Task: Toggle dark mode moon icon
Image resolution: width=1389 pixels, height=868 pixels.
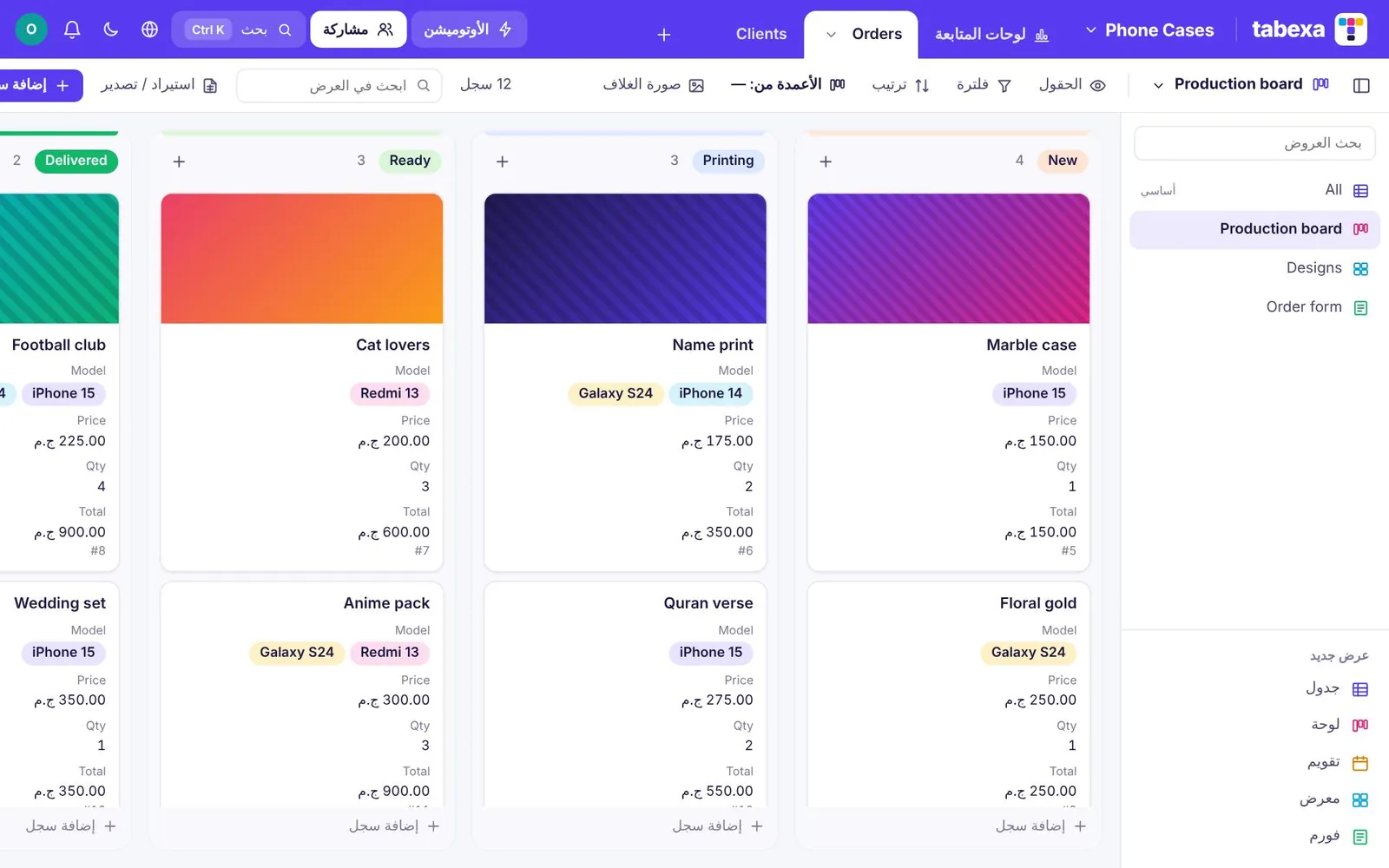Action: pyautogui.click(x=110, y=30)
